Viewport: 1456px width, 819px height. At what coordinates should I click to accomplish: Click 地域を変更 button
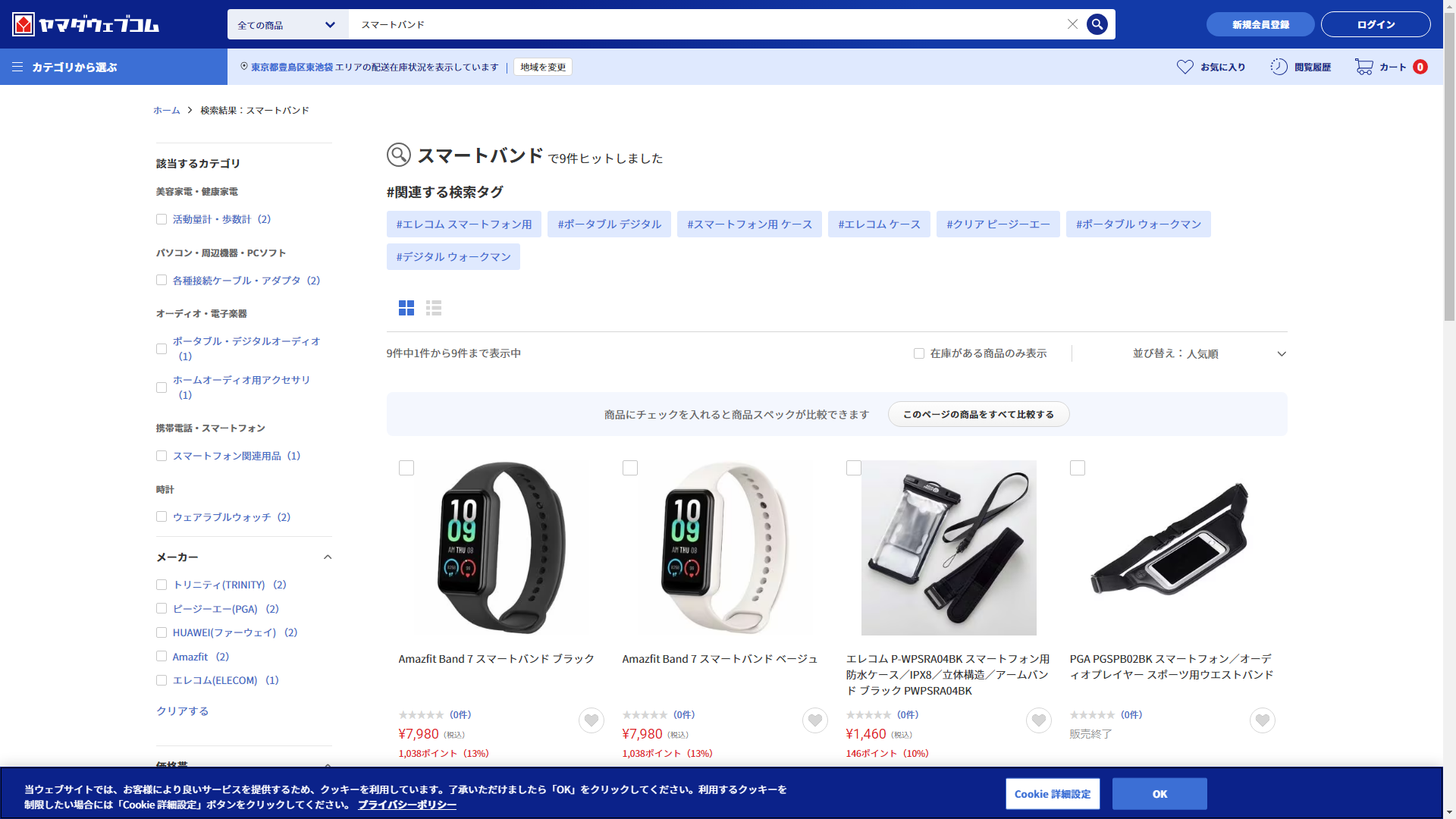pos(543,67)
